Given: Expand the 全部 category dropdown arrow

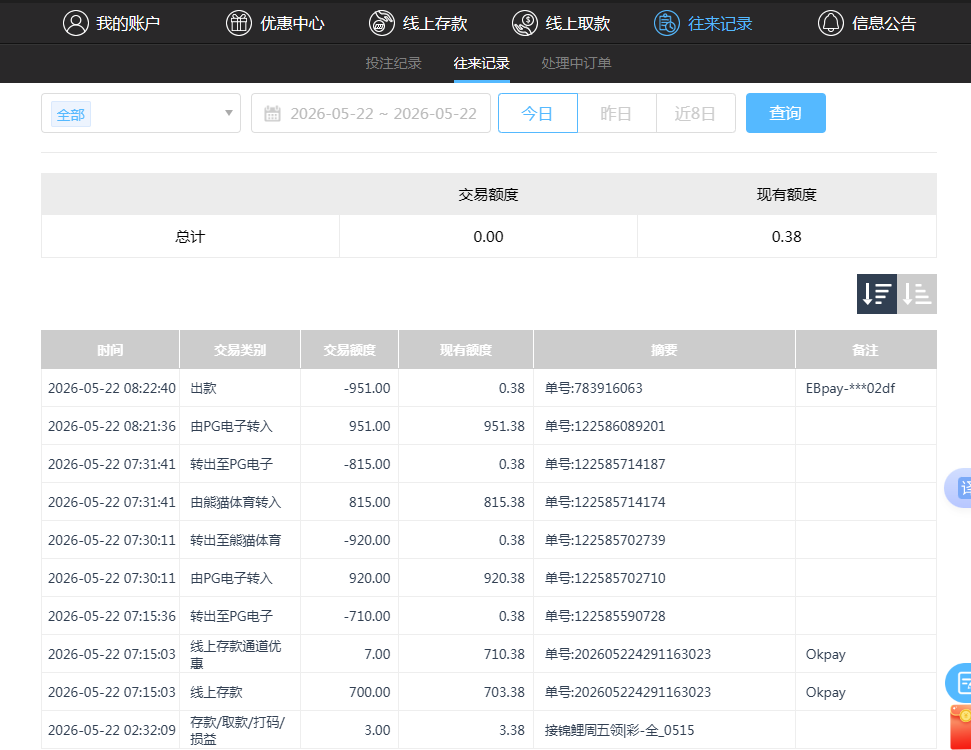Looking at the screenshot, I should tap(229, 113).
